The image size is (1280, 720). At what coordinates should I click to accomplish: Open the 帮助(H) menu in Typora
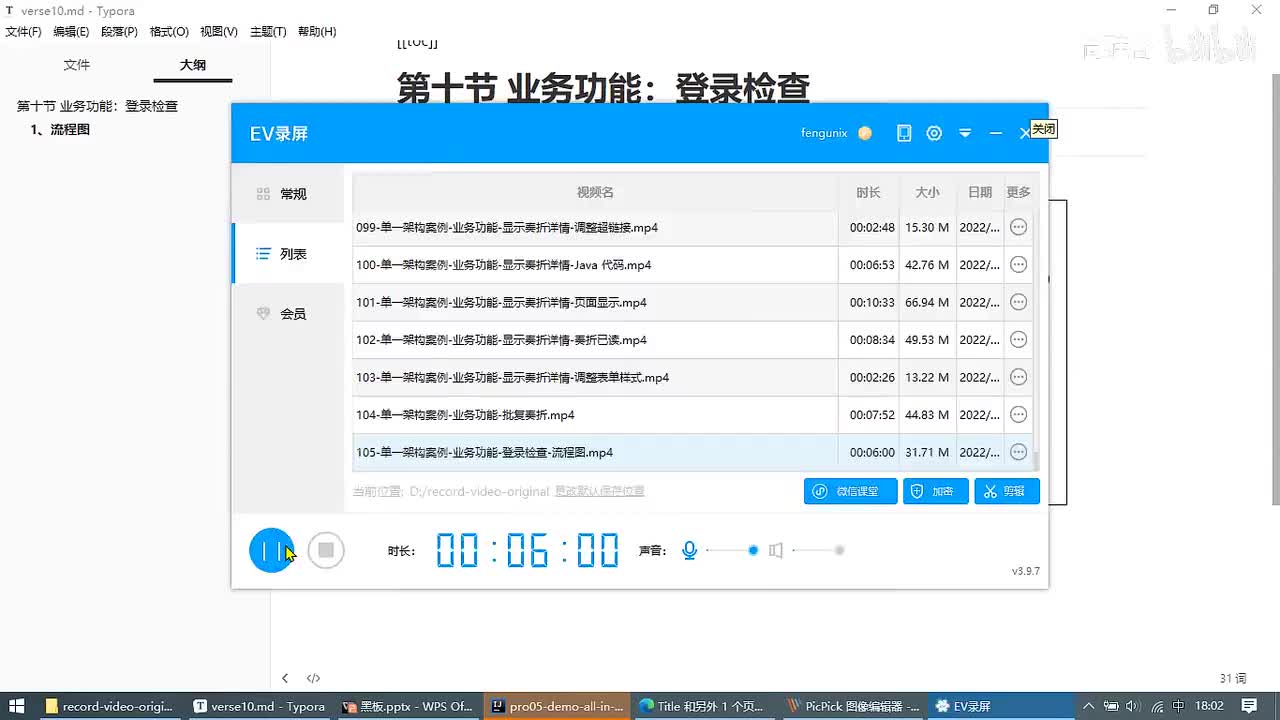coord(316,32)
